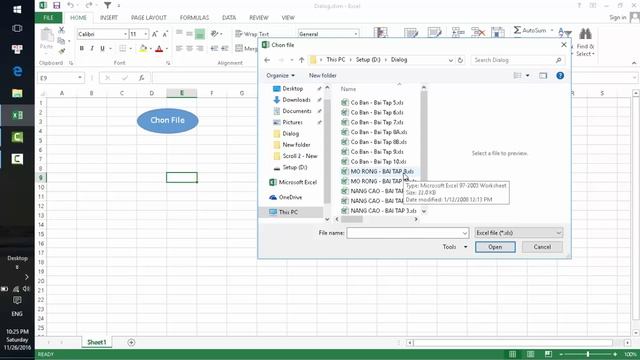Screen dimensions: 640x360
Task: Click the yellow Fill Color button
Action: [x=143, y=49]
